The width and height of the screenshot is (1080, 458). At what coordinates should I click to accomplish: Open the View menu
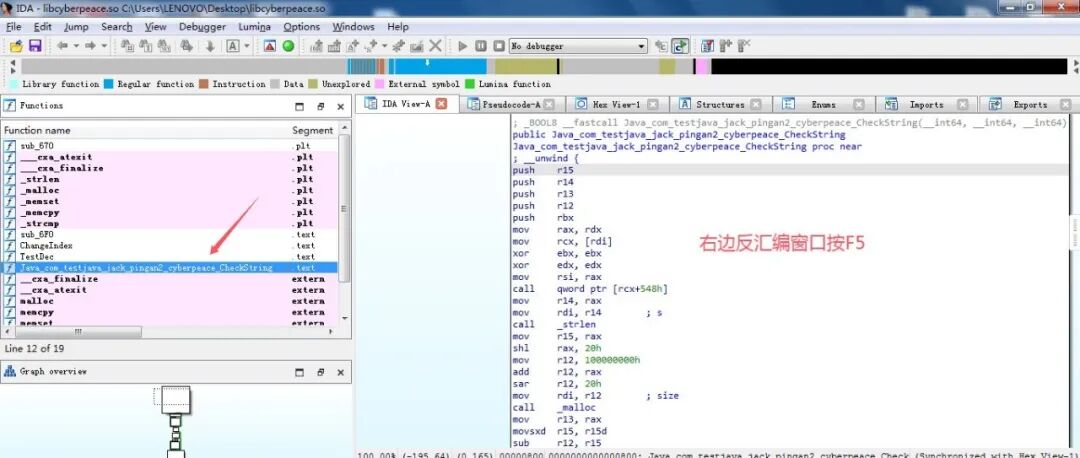coord(156,27)
